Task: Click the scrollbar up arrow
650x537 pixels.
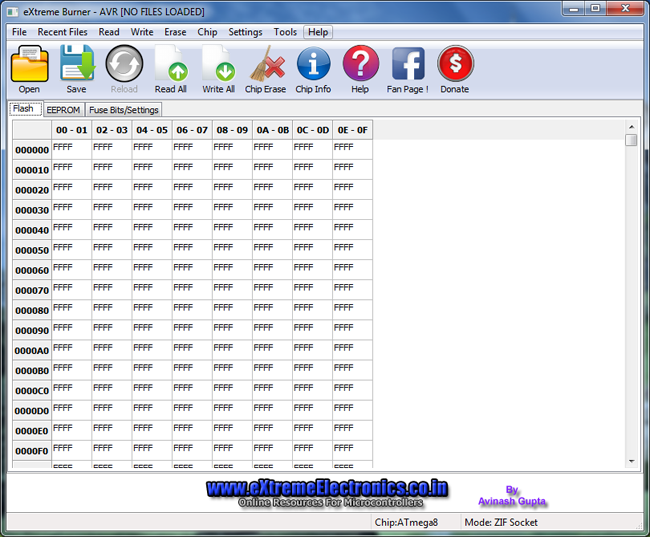Action: click(631, 127)
